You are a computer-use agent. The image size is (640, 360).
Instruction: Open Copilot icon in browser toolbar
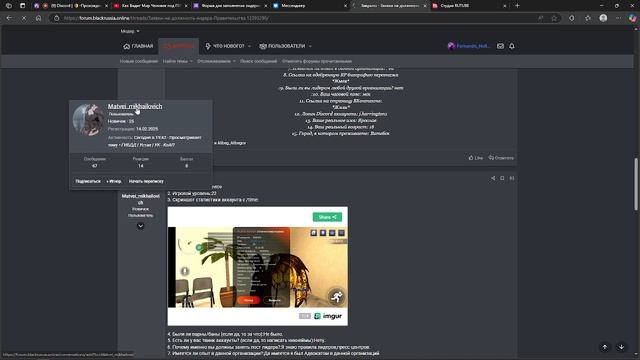click(633, 18)
